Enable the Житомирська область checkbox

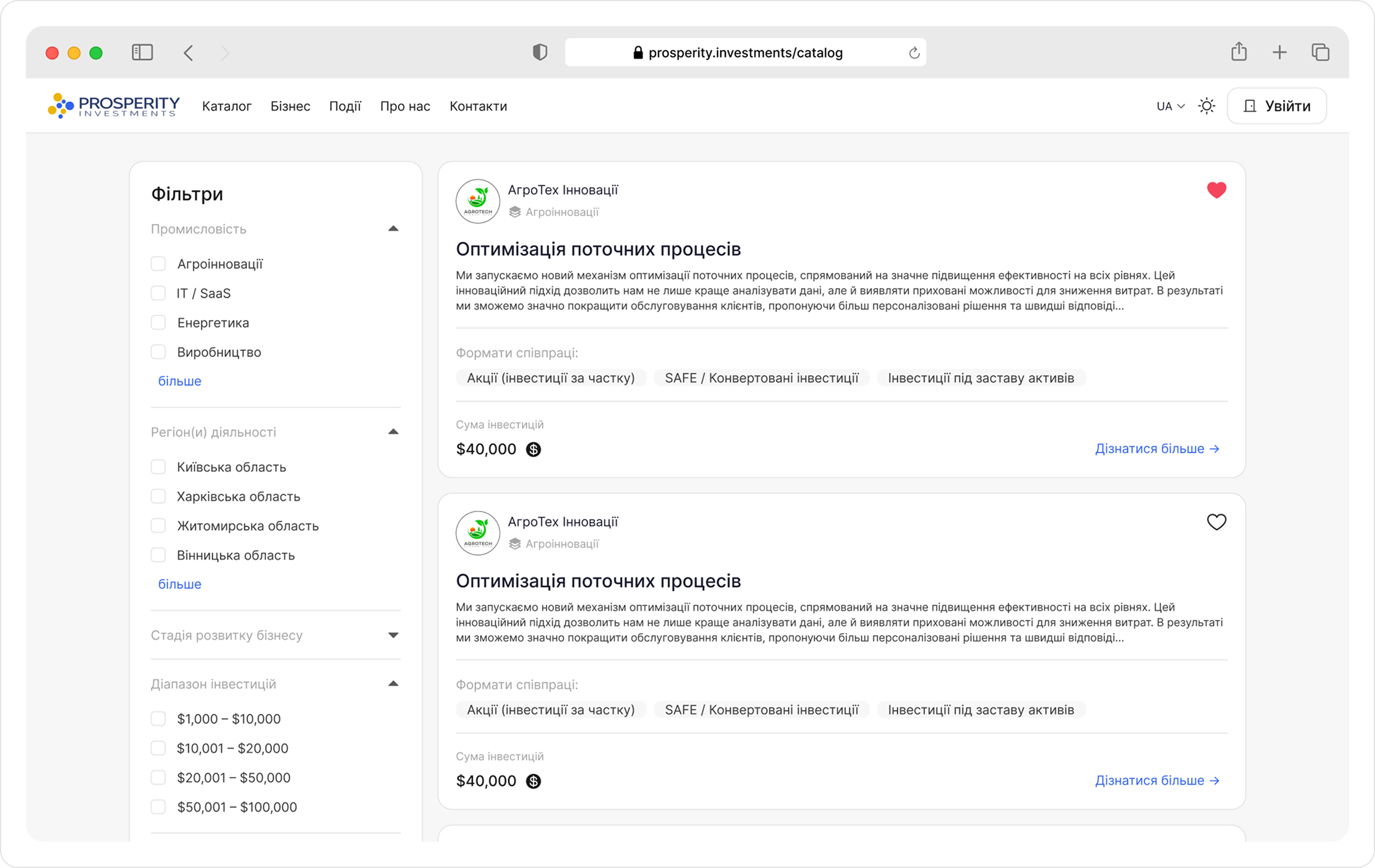158,526
